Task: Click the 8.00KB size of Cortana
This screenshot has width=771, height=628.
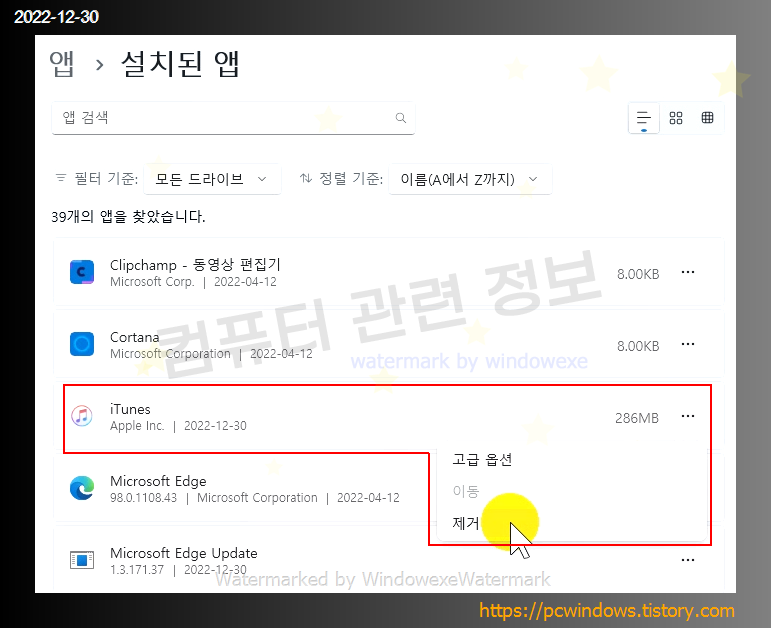Action: point(638,347)
